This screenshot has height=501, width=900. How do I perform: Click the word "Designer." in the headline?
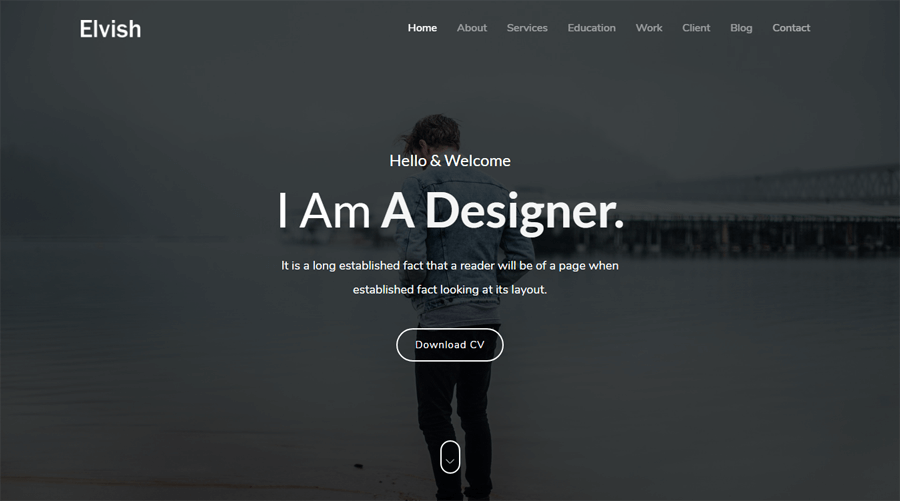tap(524, 212)
